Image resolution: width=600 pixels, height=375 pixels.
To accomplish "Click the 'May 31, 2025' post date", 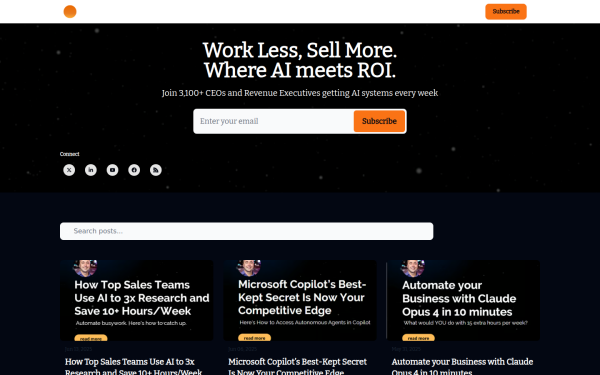I will [406, 349].
